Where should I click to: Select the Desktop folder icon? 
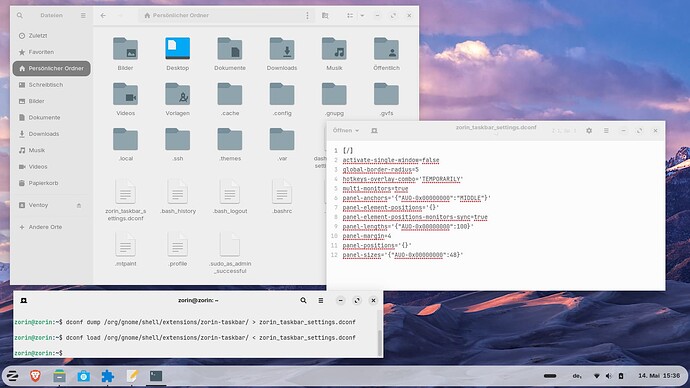[x=178, y=48]
